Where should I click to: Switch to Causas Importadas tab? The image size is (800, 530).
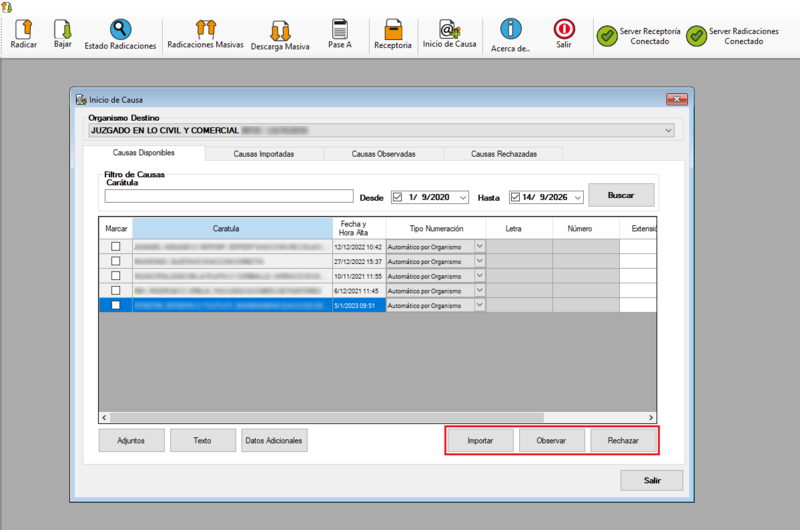click(x=264, y=154)
